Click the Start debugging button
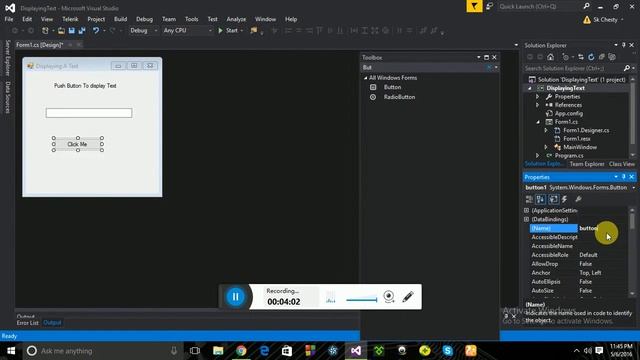640x360 pixels. (228, 31)
